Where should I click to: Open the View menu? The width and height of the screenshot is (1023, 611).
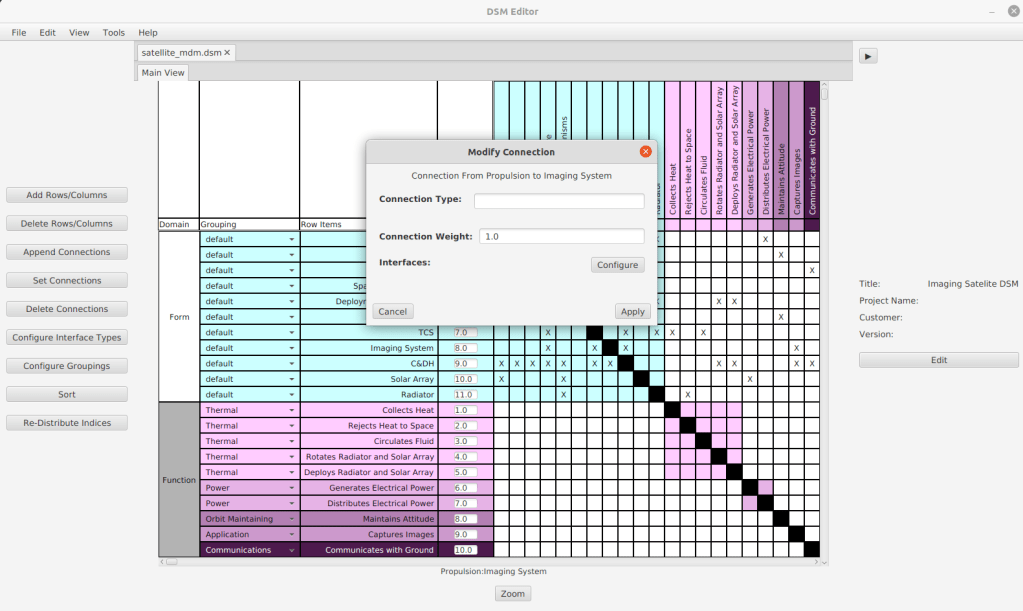[x=79, y=33]
